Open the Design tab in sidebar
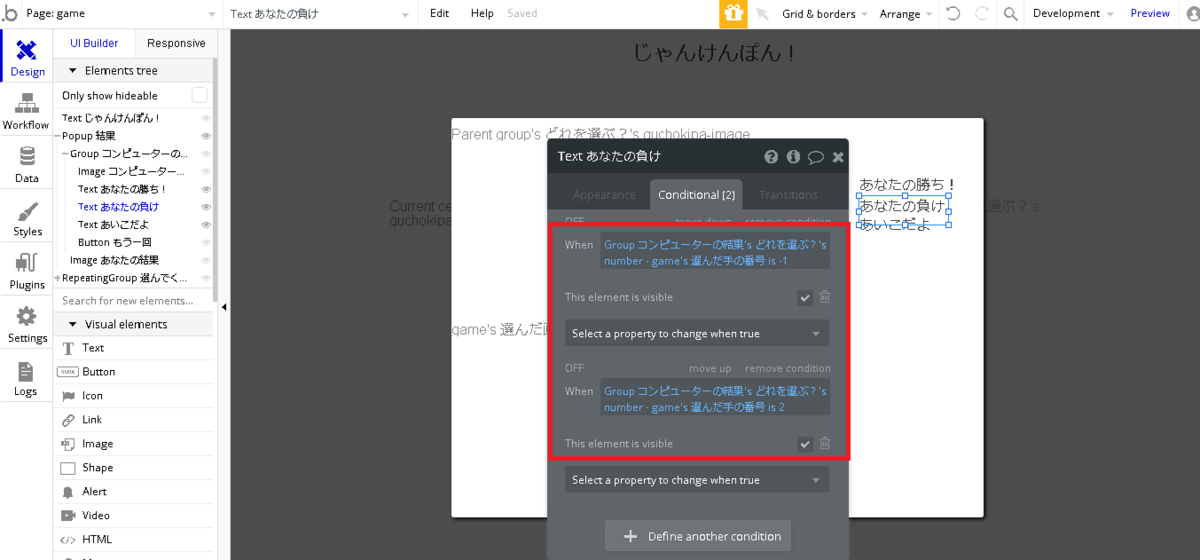The height and width of the screenshot is (560, 1200). (27, 58)
